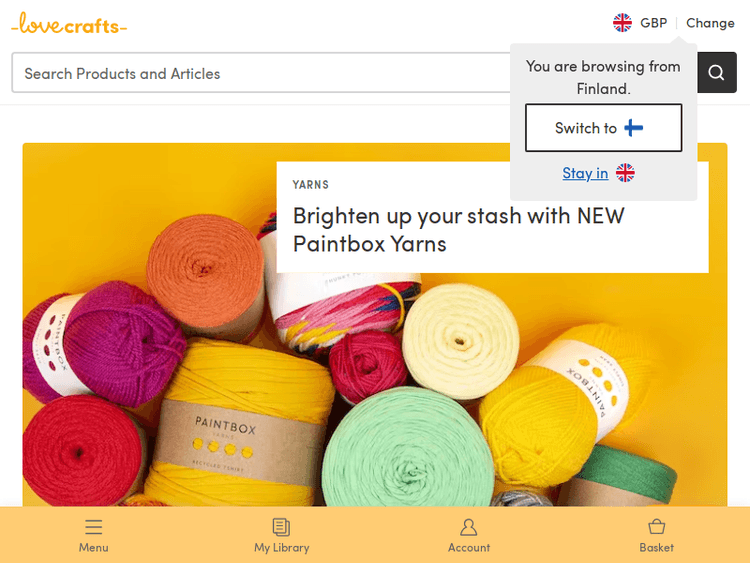Click the LoveCrafts logo

pyautogui.click(x=69, y=25)
